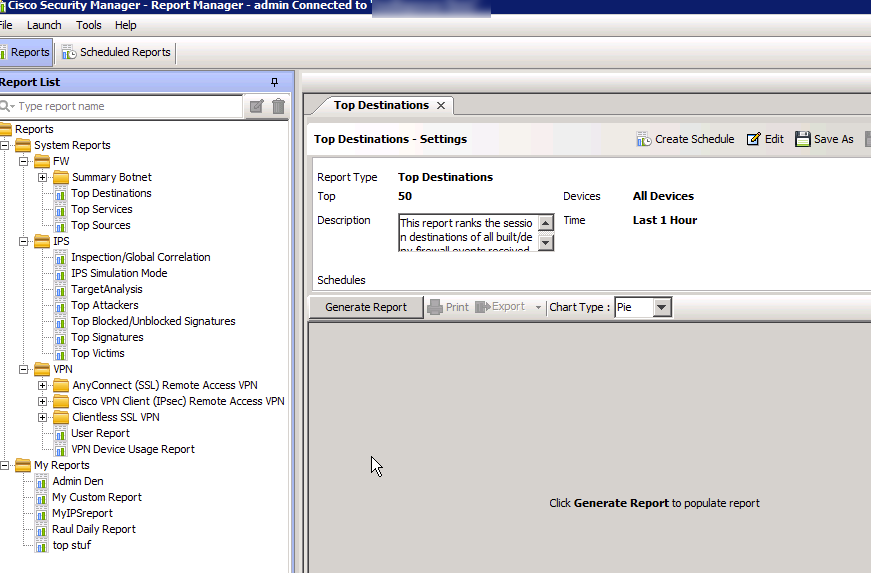Open the Chart Type dropdown
This screenshot has width=871, height=573.
click(661, 307)
